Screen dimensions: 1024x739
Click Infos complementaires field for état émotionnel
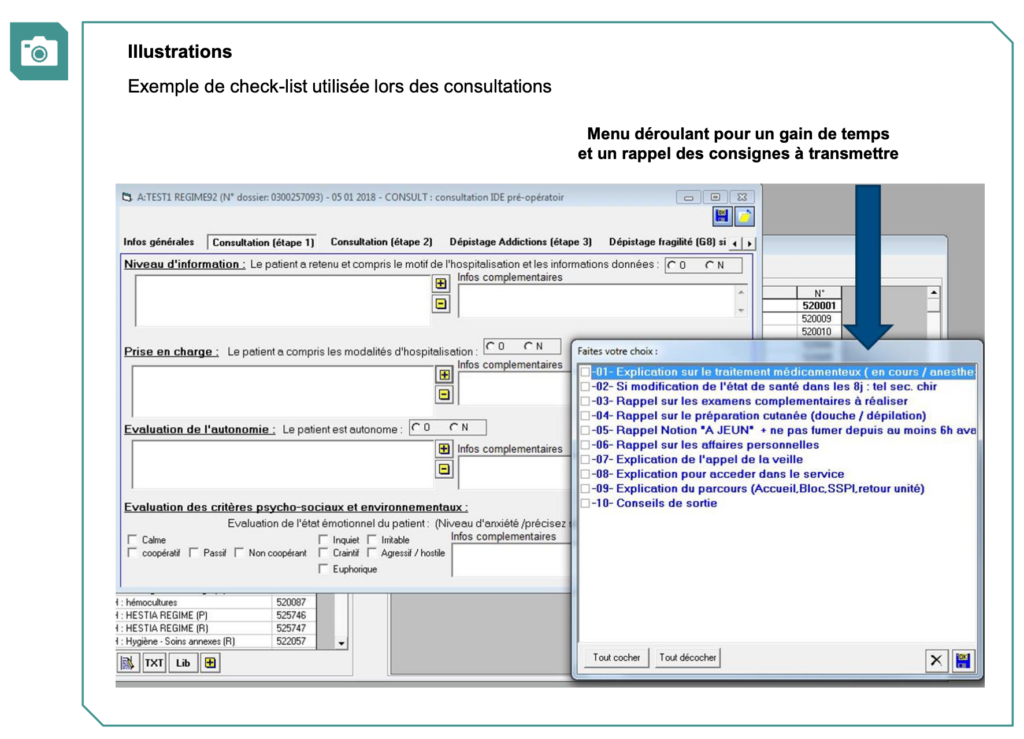[x=511, y=560]
